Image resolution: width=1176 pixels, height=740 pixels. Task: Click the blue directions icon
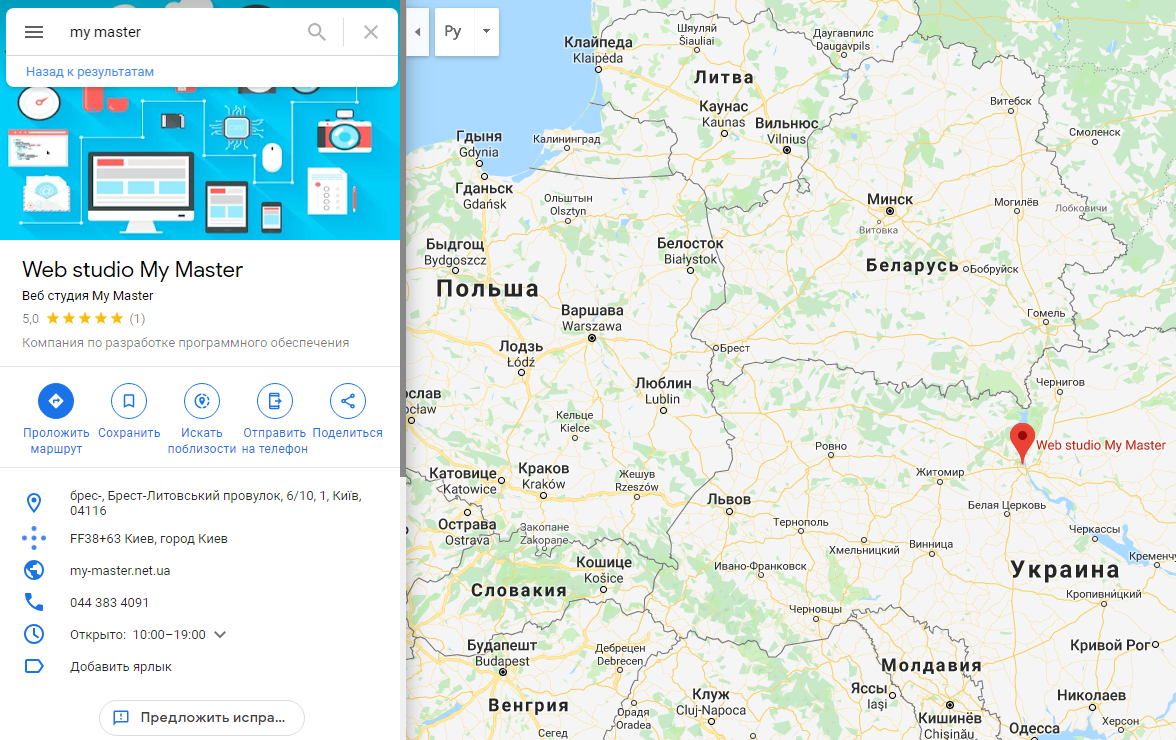[x=56, y=401]
